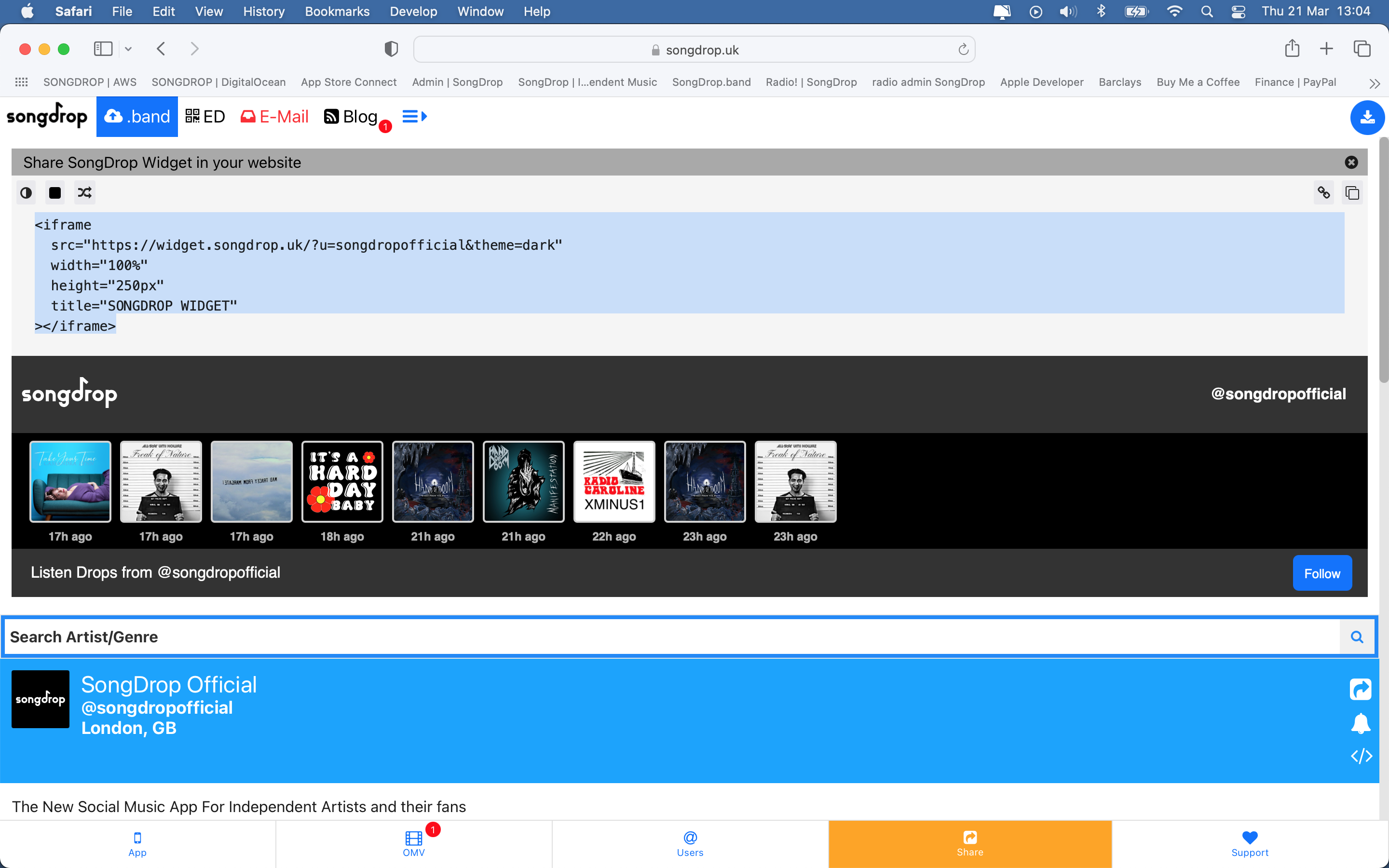Toggle Safari sidebar icon
Image resolution: width=1389 pixels, height=868 pixels.
click(103, 49)
